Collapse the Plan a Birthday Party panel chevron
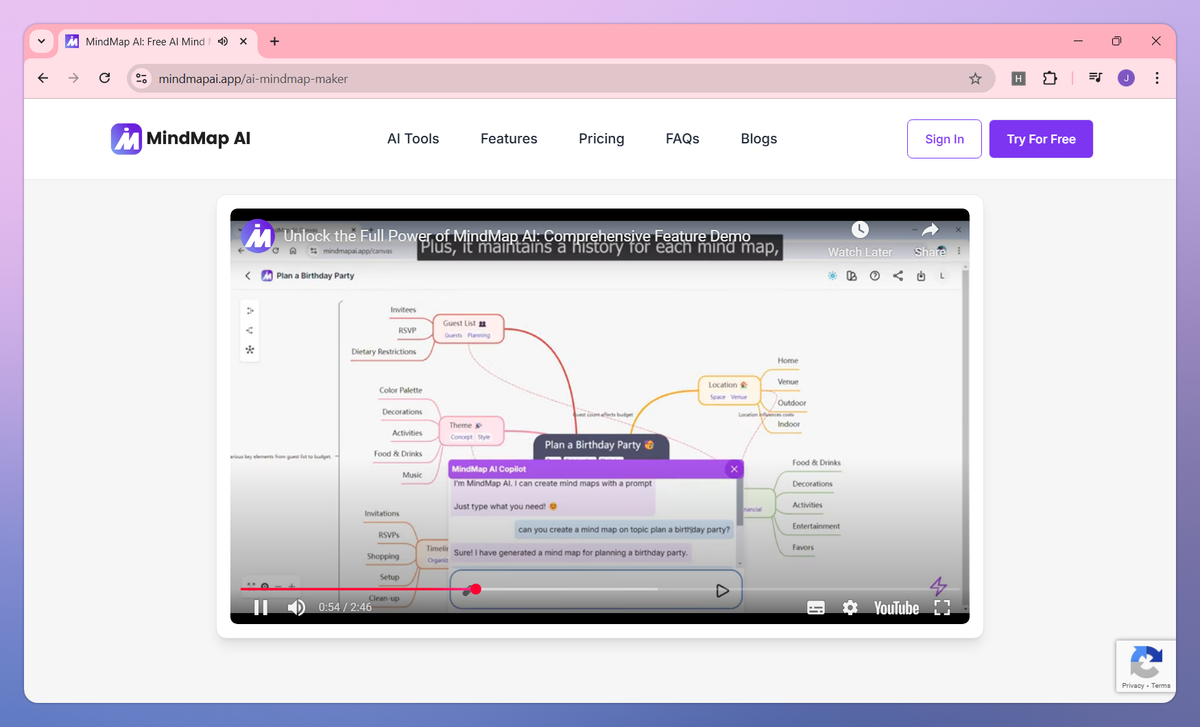1200x727 pixels. click(247, 275)
